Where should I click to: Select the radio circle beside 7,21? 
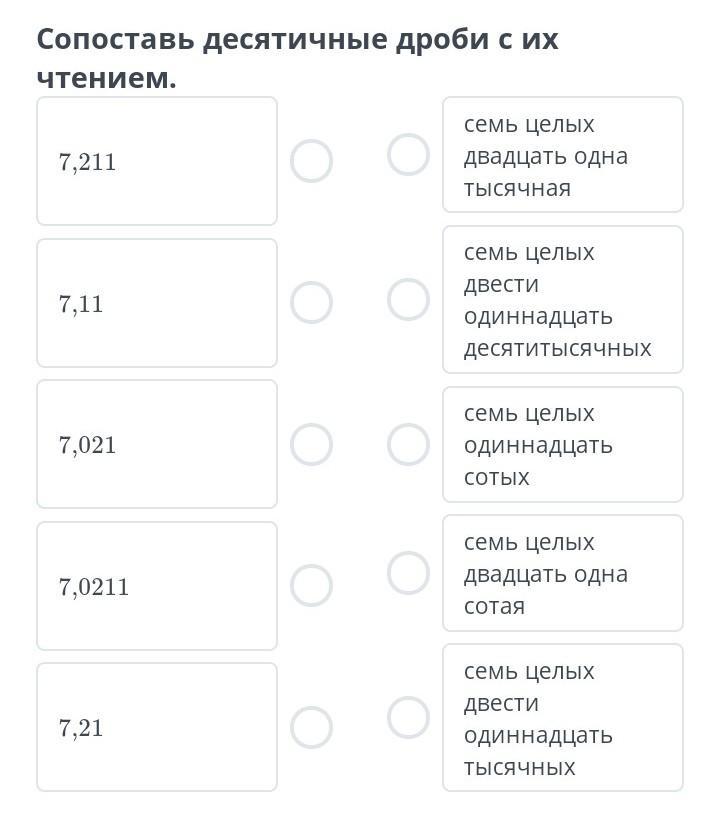point(311,727)
